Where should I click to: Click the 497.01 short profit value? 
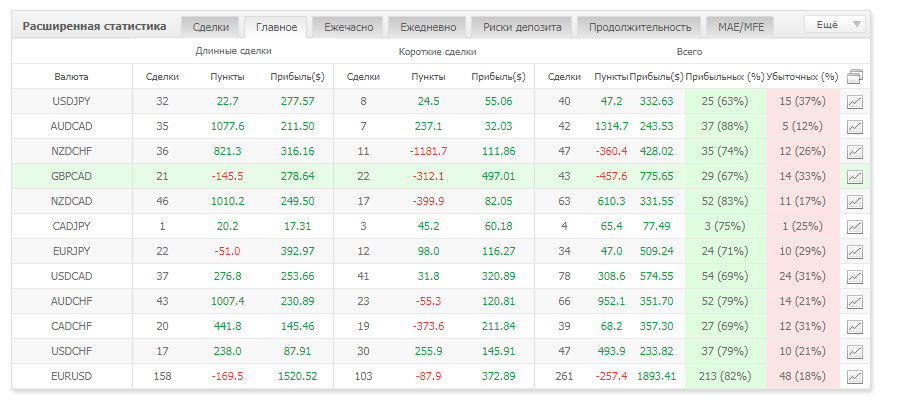(x=498, y=176)
